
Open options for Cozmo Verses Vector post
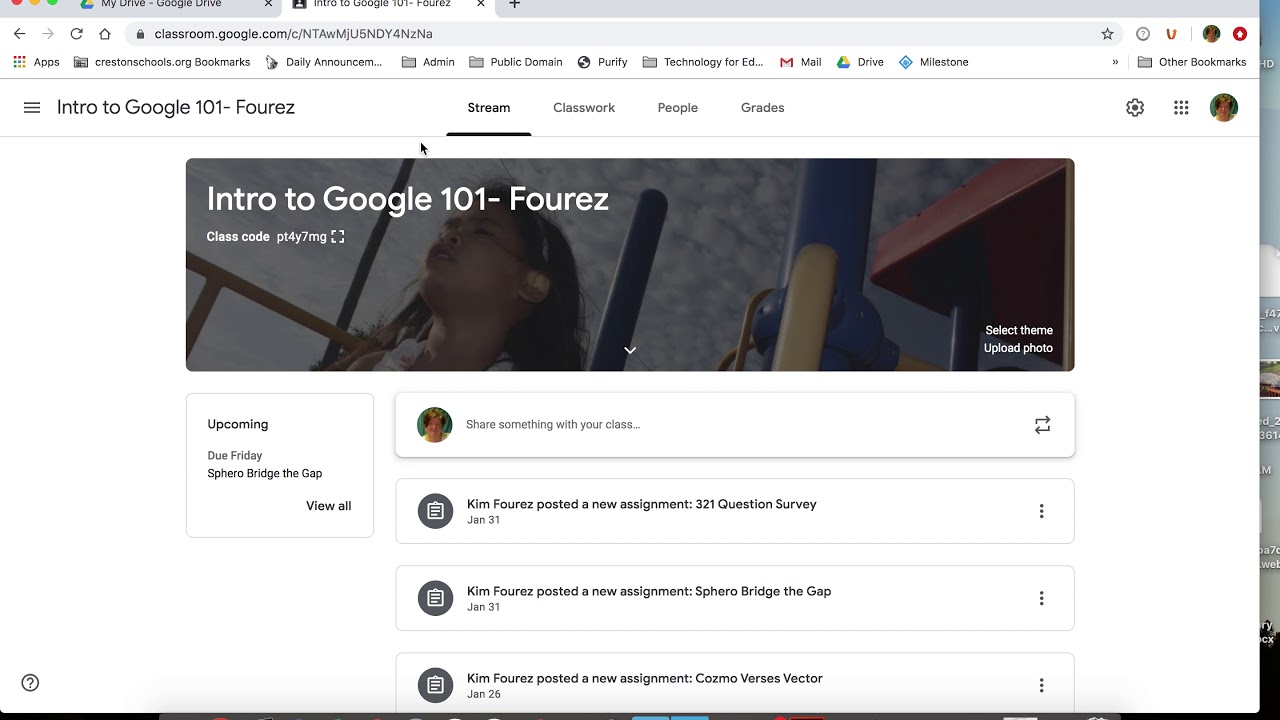[x=1041, y=685]
